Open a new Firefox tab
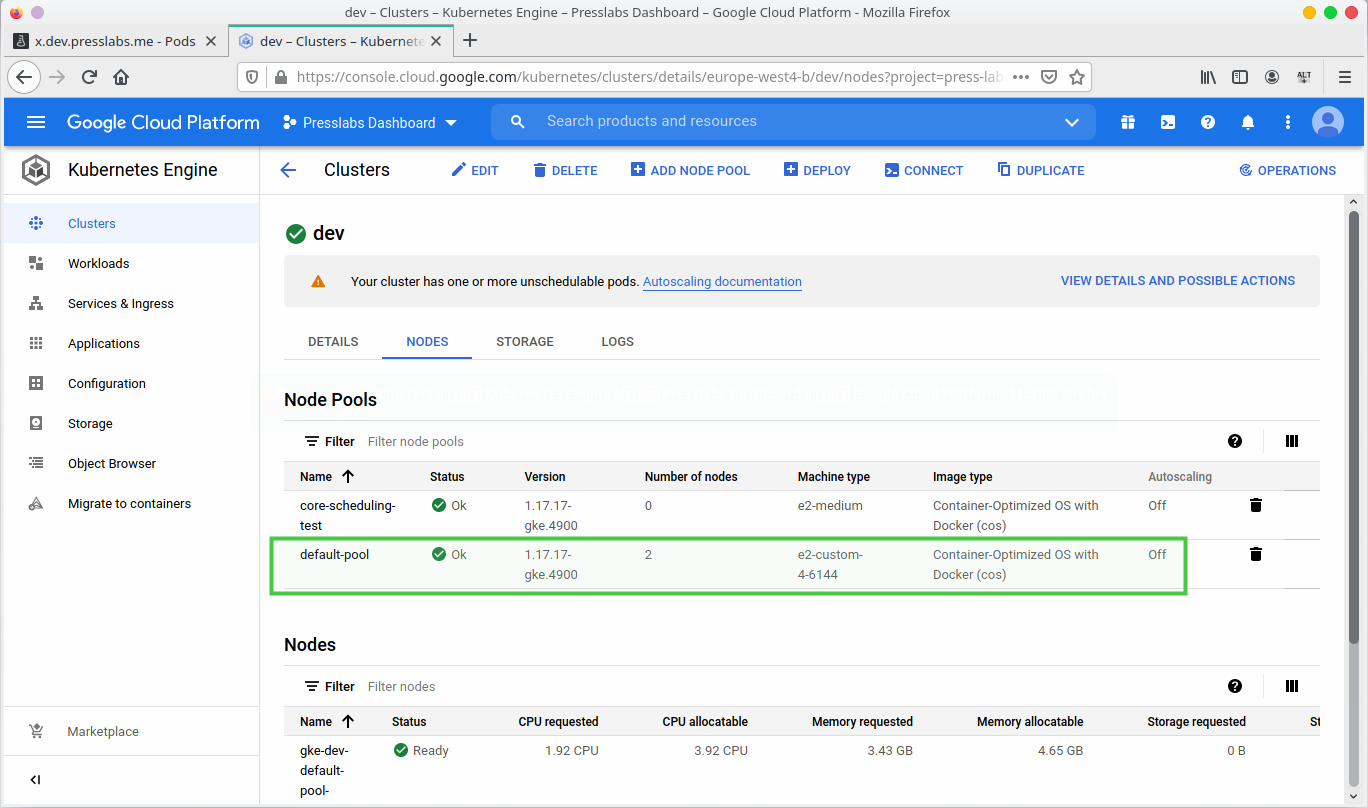Image resolution: width=1368 pixels, height=808 pixels. [470, 40]
